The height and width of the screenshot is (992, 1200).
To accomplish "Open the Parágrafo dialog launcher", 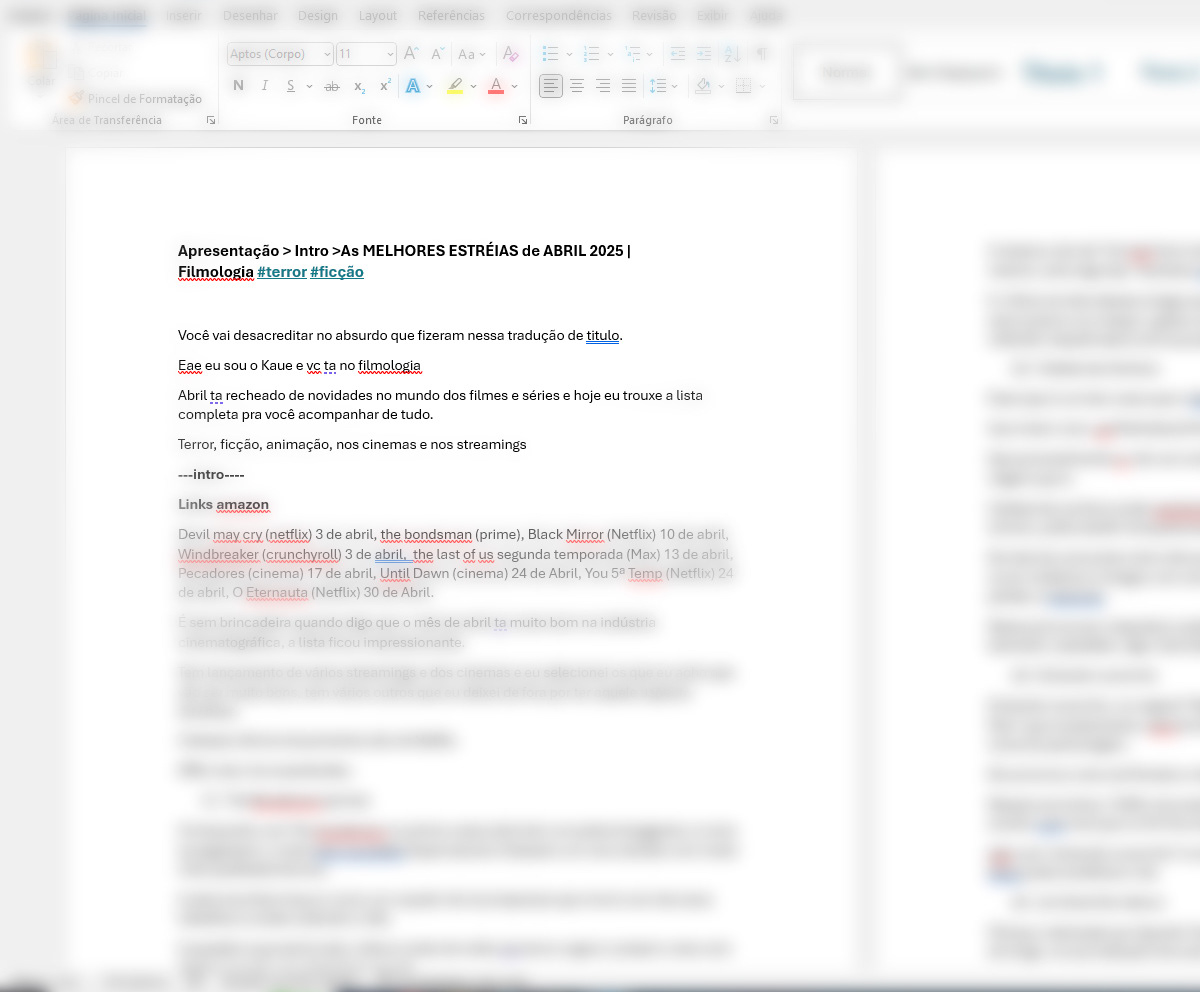I will 774,120.
